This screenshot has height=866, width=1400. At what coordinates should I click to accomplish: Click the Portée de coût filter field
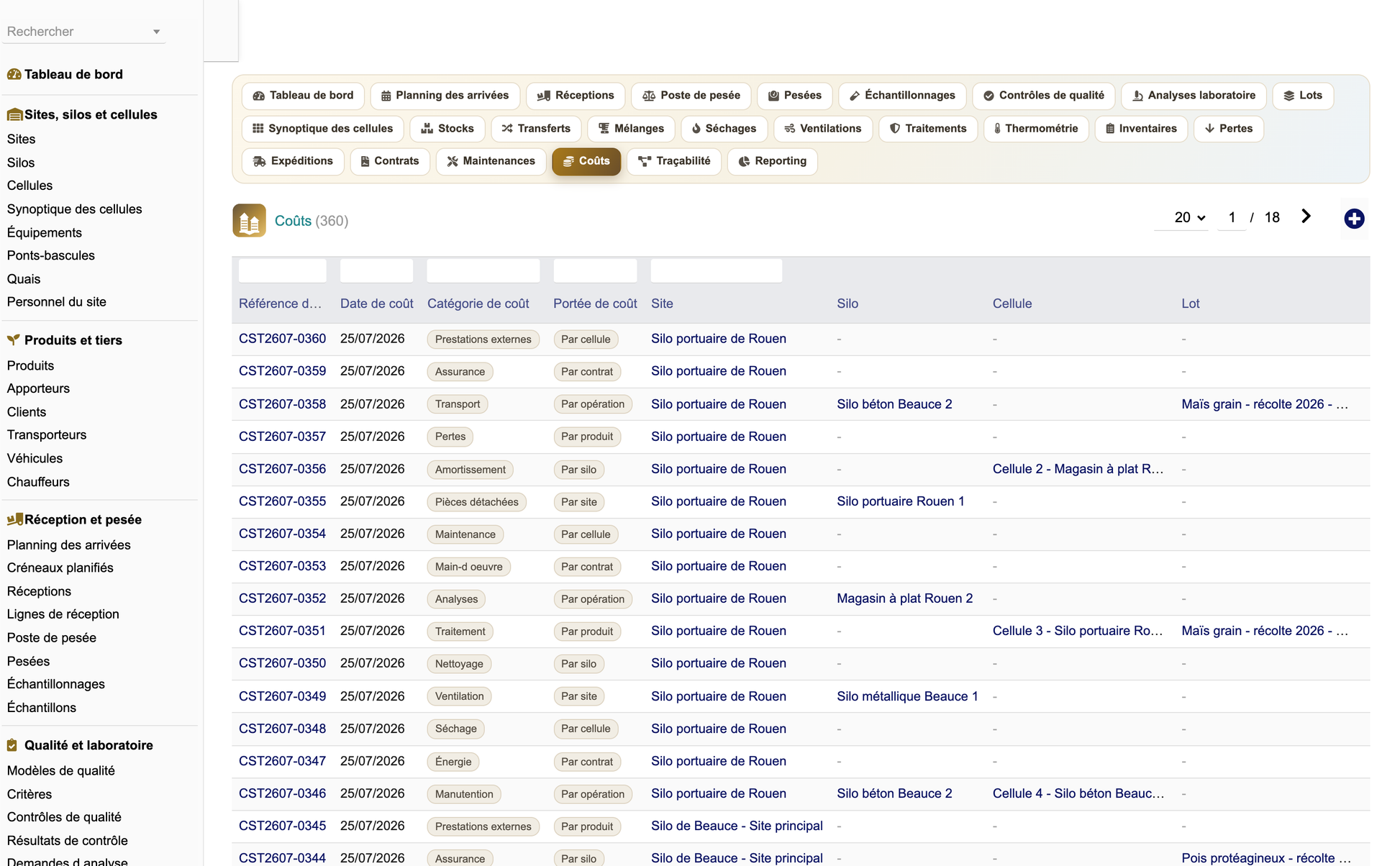(x=595, y=270)
